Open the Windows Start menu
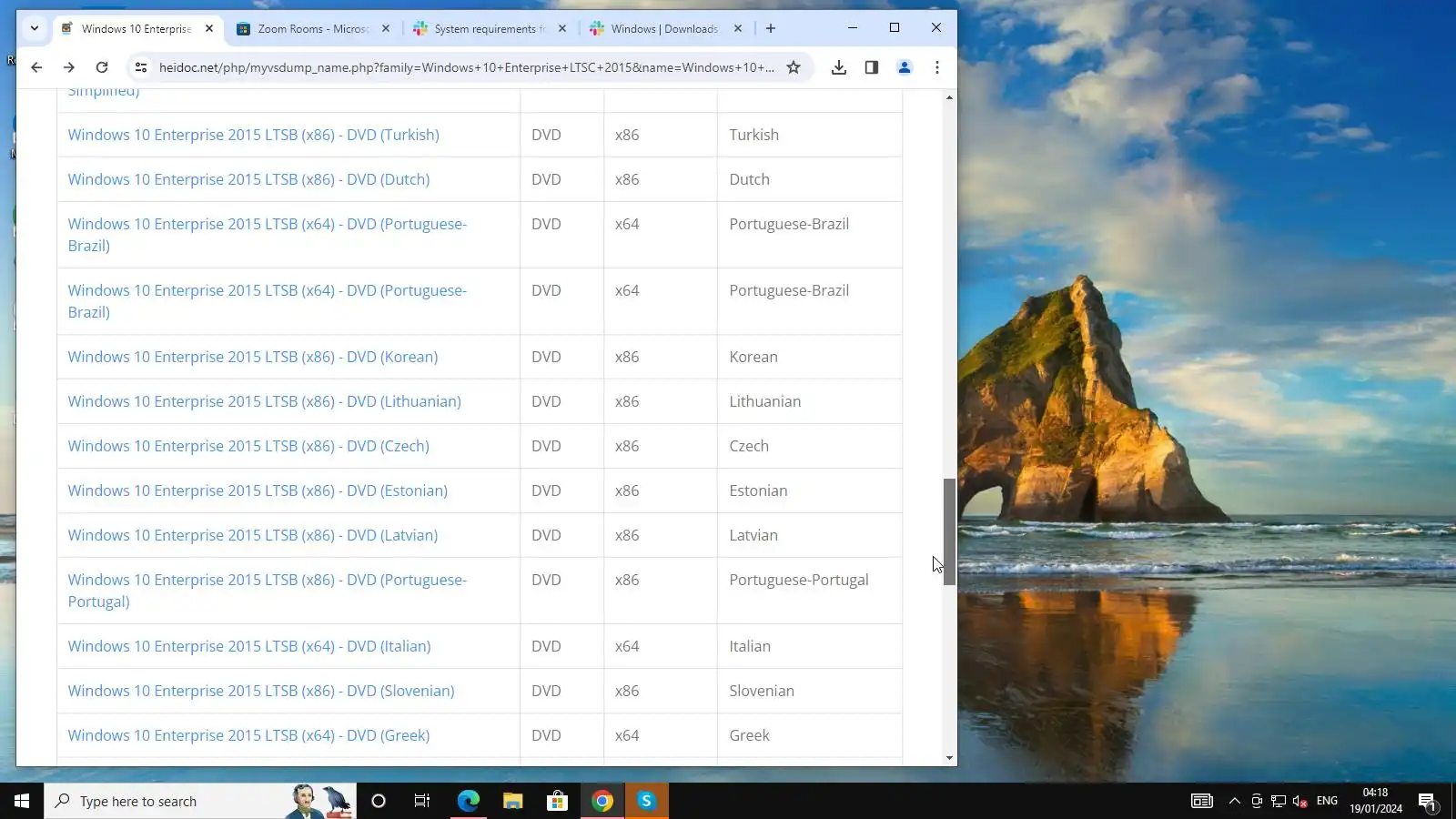Image resolution: width=1456 pixels, height=819 pixels. pyautogui.click(x=22, y=801)
